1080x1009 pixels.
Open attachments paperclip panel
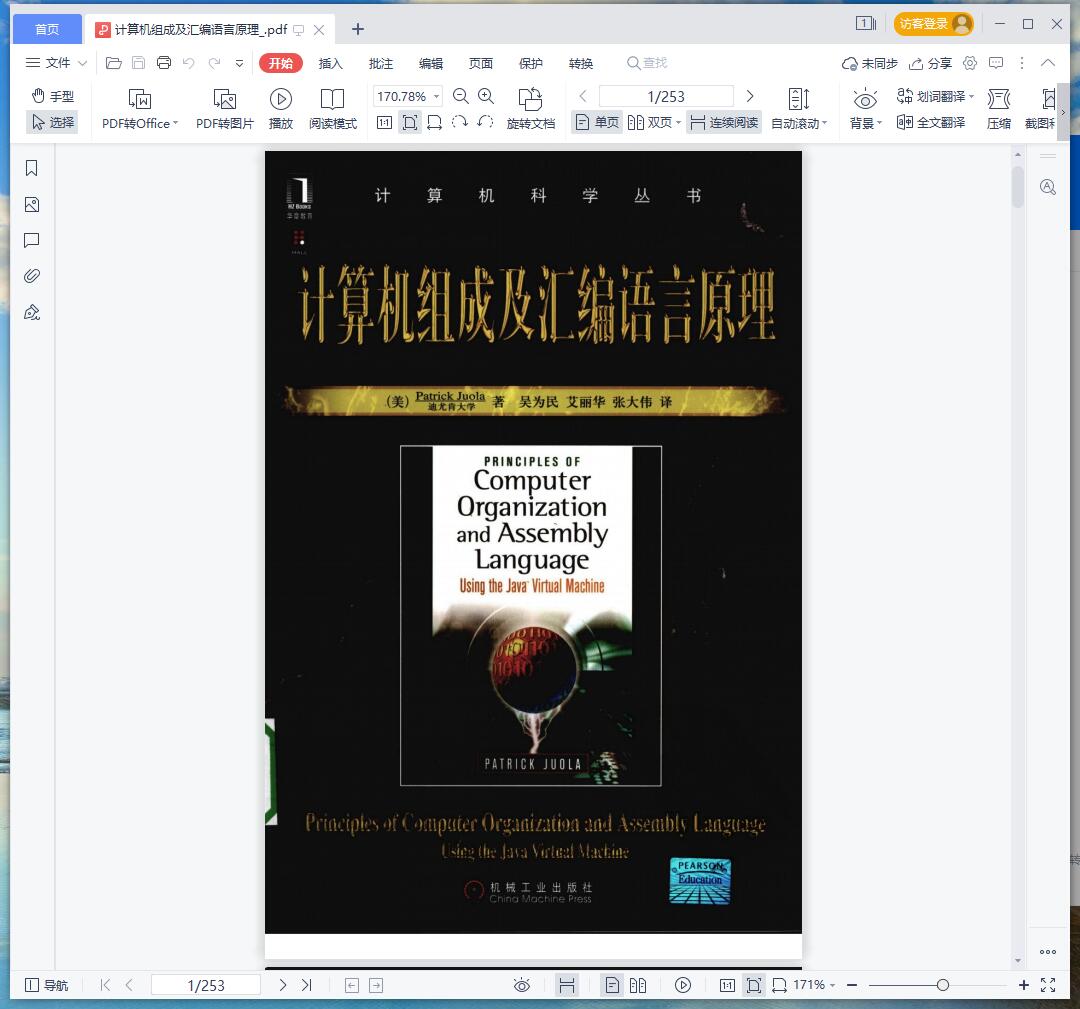click(32, 276)
